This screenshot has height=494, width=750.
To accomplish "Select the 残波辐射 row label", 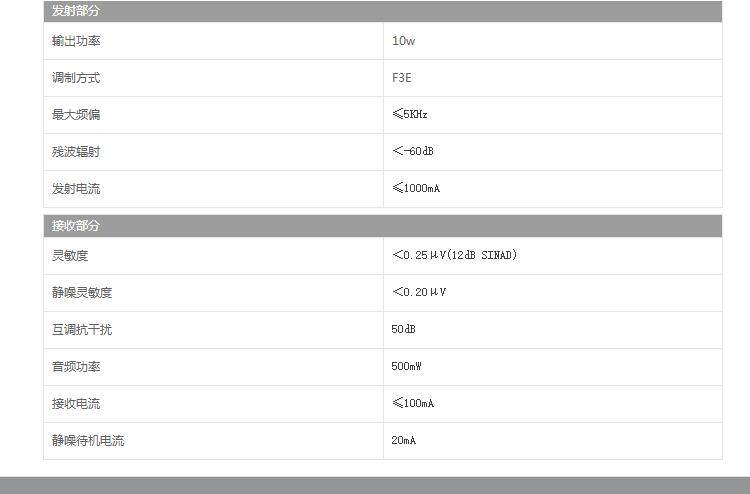I will 76,152.
